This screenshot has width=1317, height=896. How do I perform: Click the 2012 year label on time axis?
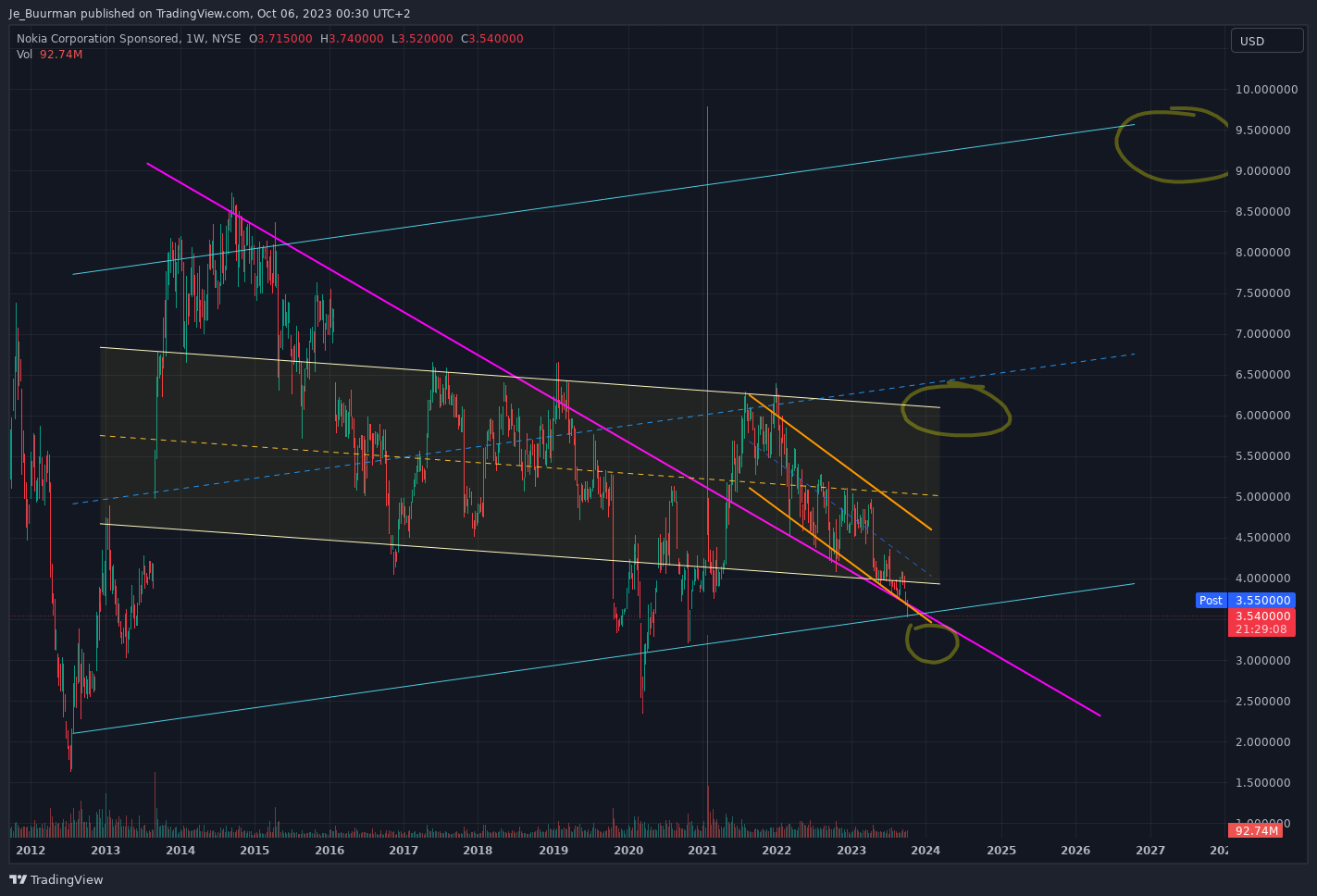pyautogui.click(x=31, y=850)
